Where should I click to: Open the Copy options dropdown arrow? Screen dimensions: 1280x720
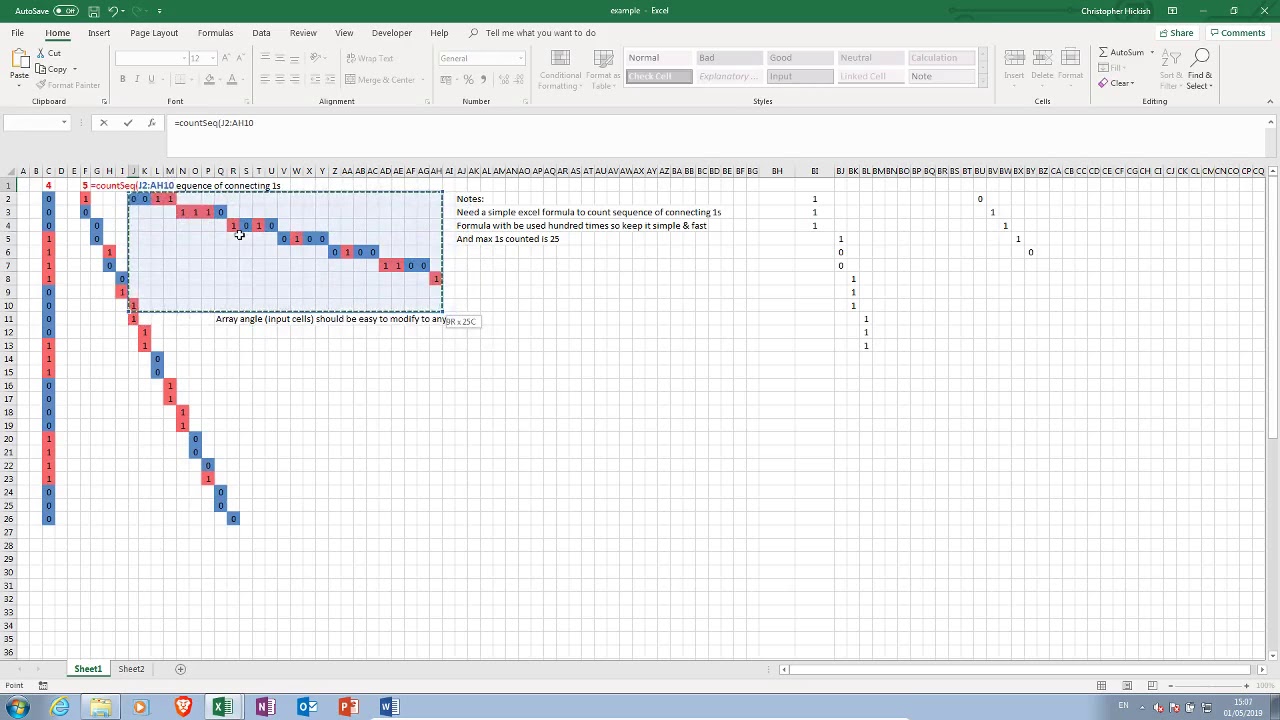75,69
